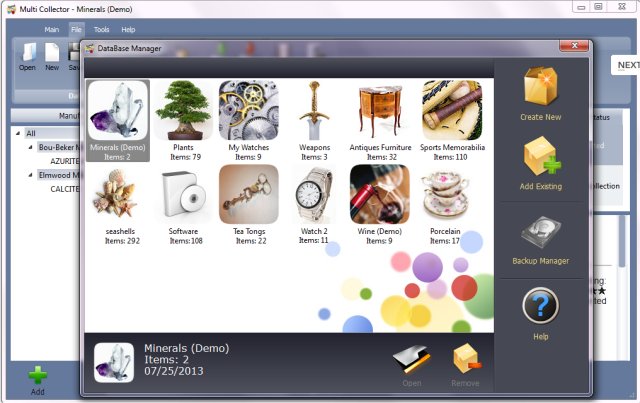The width and height of the screenshot is (640, 403).
Task: Click the Create New database box icon
Action: click(540, 86)
